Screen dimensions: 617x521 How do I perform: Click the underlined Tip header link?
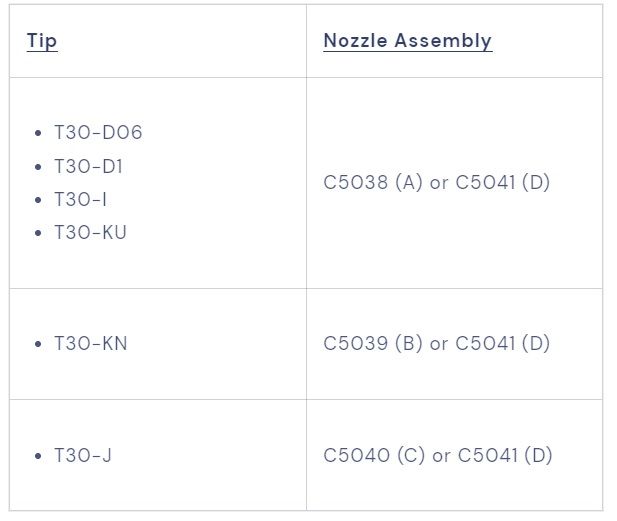coord(42,41)
